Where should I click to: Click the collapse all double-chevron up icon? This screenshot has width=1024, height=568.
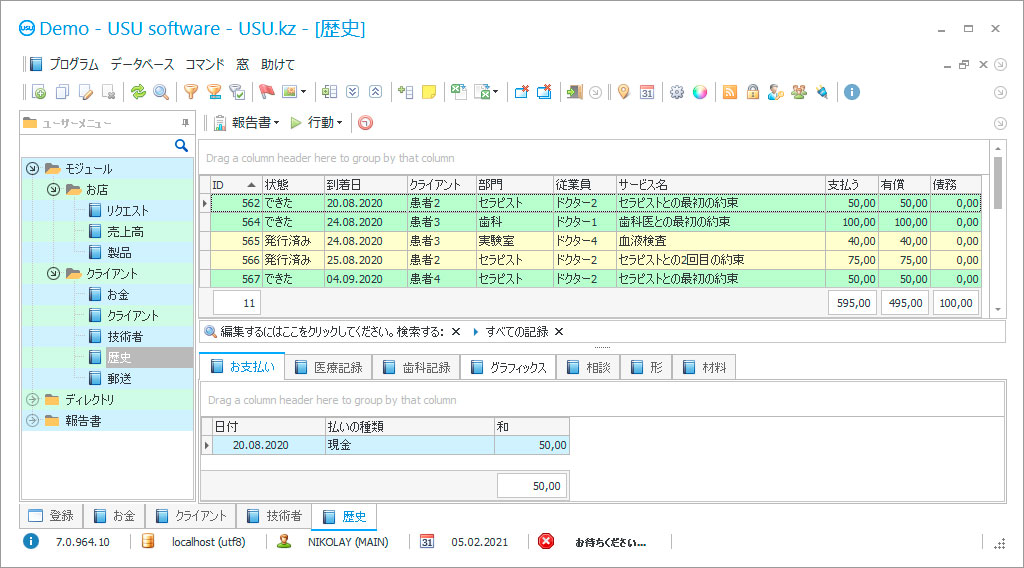376,92
